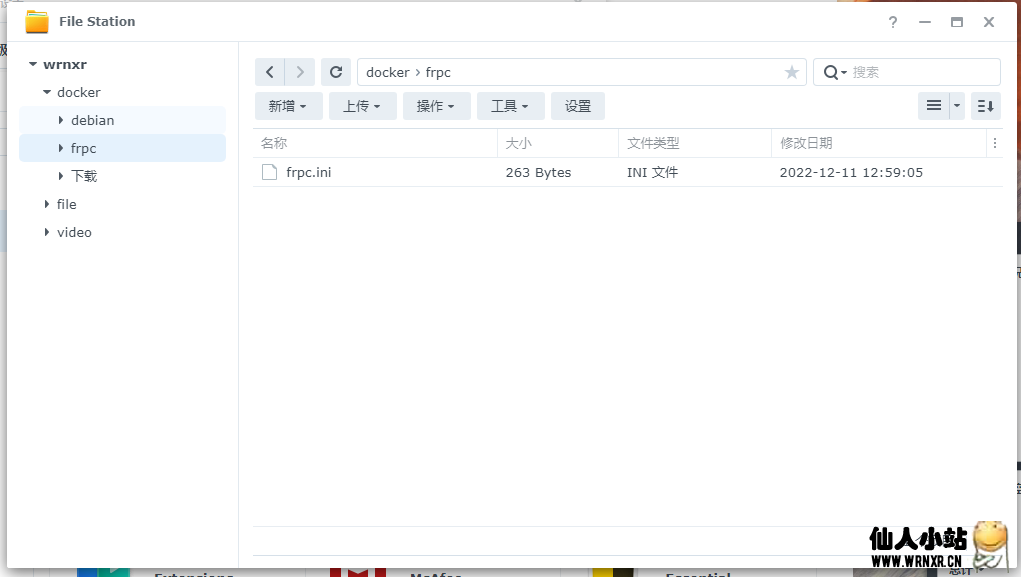Toggle the favorite star for this path
The image size is (1021, 577).
[x=791, y=71]
